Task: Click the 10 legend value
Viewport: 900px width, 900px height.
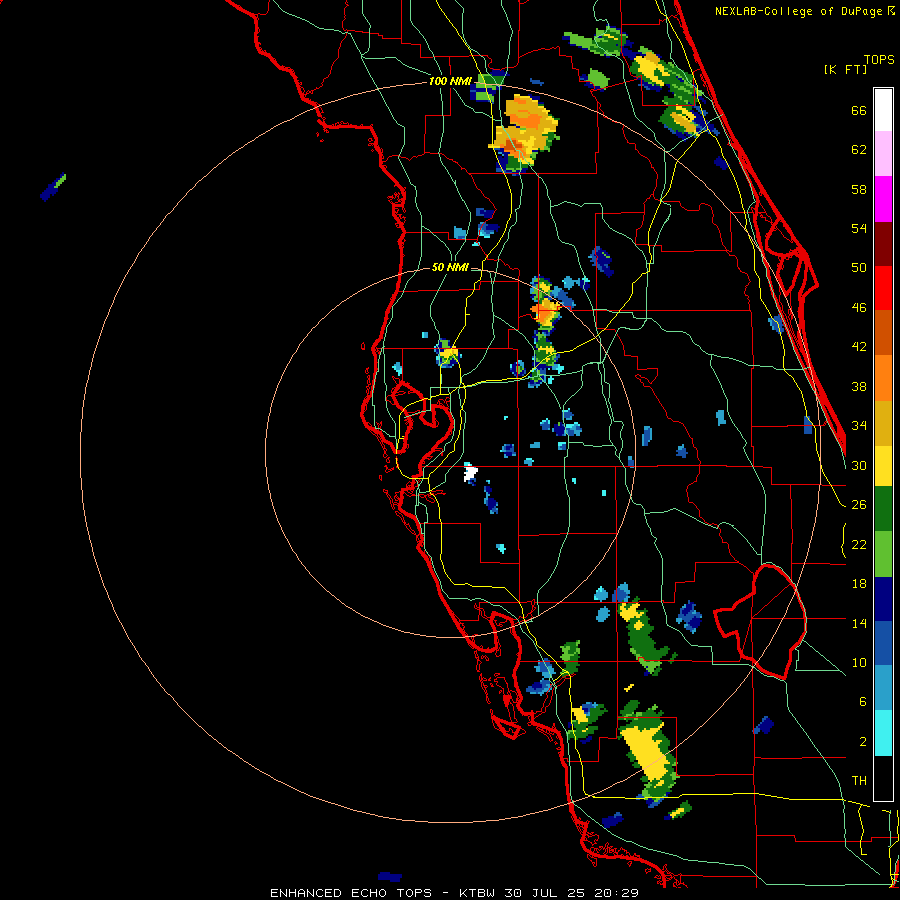Action: point(859,663)
